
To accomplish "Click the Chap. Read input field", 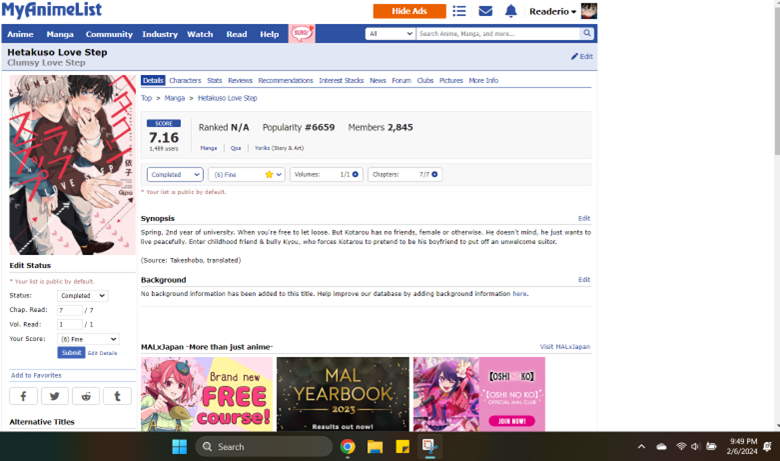I will point(69,310).
